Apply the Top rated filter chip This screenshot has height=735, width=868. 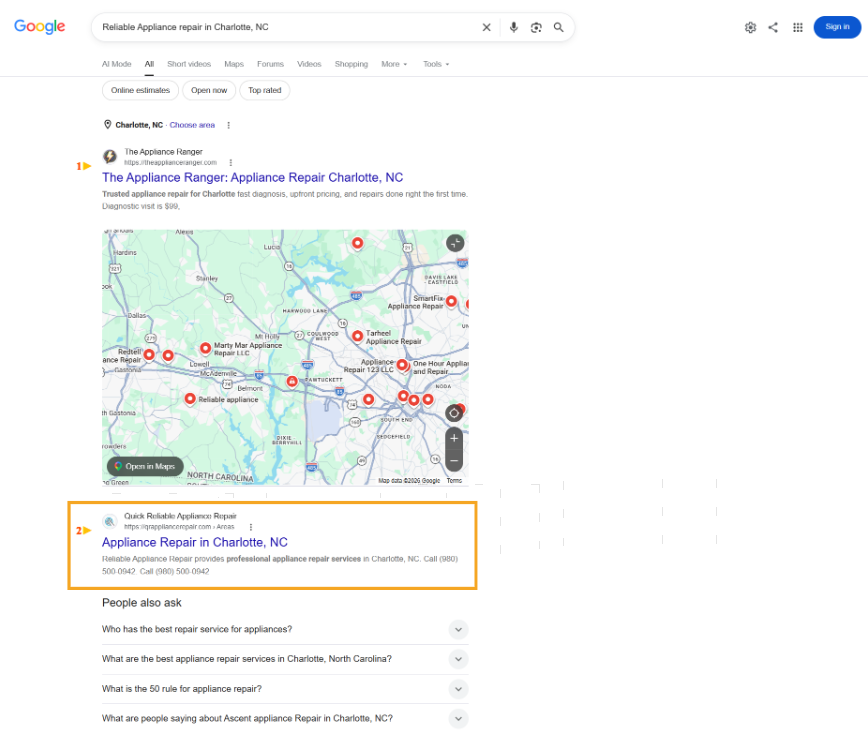pos(265,90)
